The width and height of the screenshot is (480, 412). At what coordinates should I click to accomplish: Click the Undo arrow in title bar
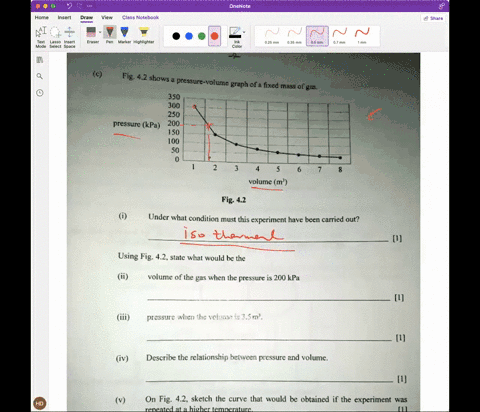point(69,6)
